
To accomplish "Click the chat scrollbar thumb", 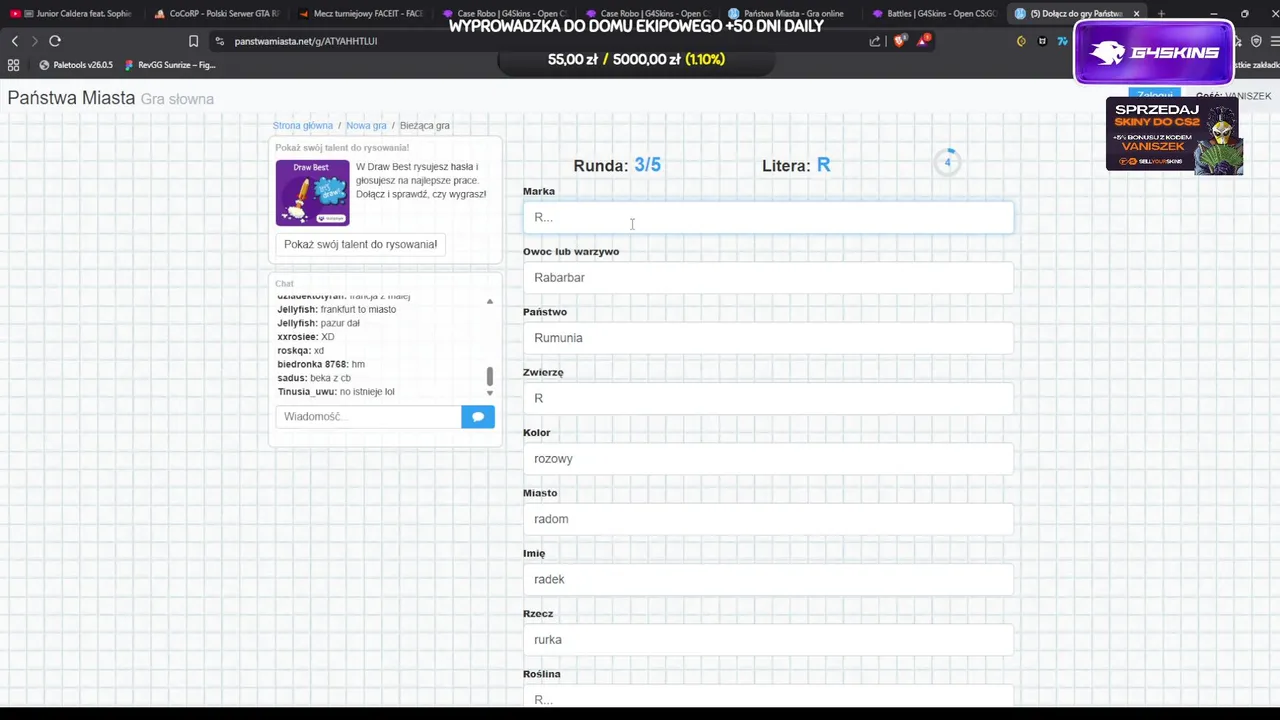I will click(x=489, y=376).
